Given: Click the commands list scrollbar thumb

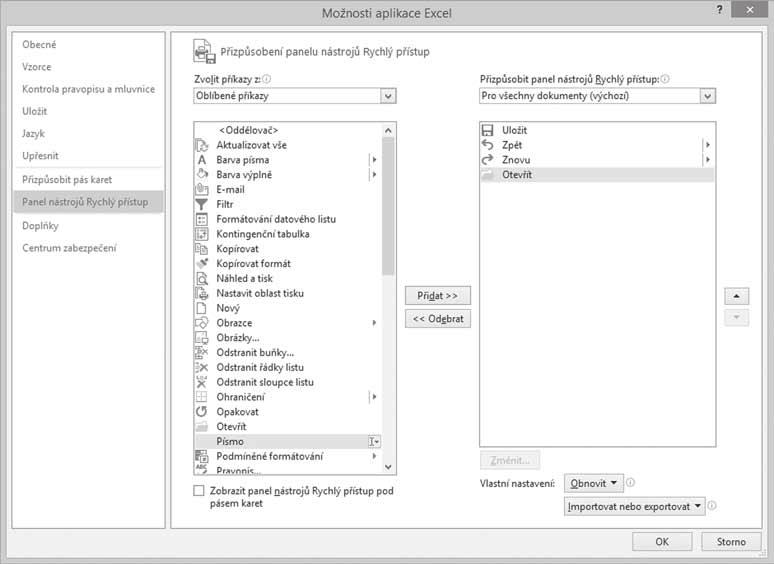Looking at the screenshot, I should click(x=388, y=206).
